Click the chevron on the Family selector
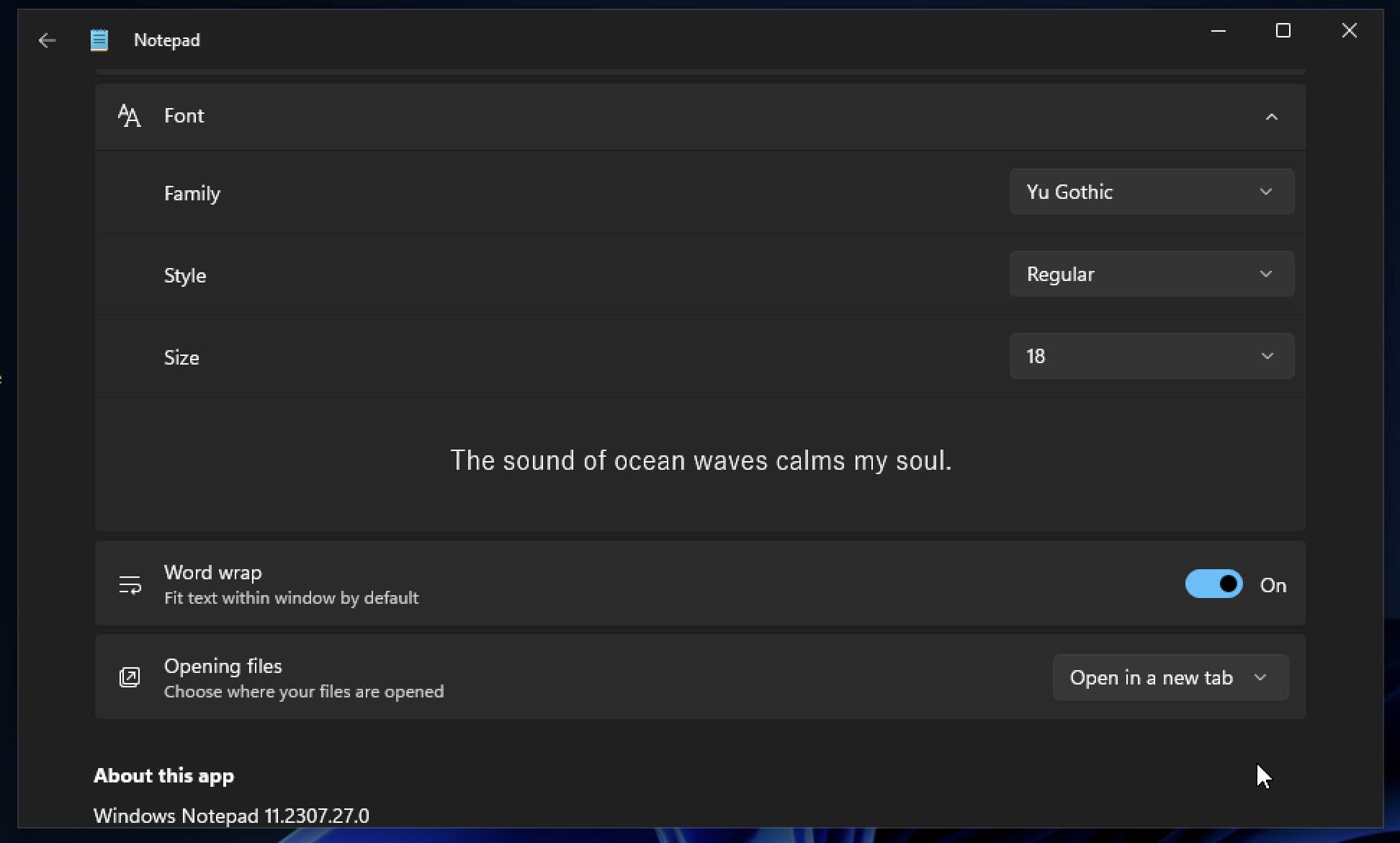Image resolution: width=1400 pixels, height=843 pixels. click(x=1267, y=192)
